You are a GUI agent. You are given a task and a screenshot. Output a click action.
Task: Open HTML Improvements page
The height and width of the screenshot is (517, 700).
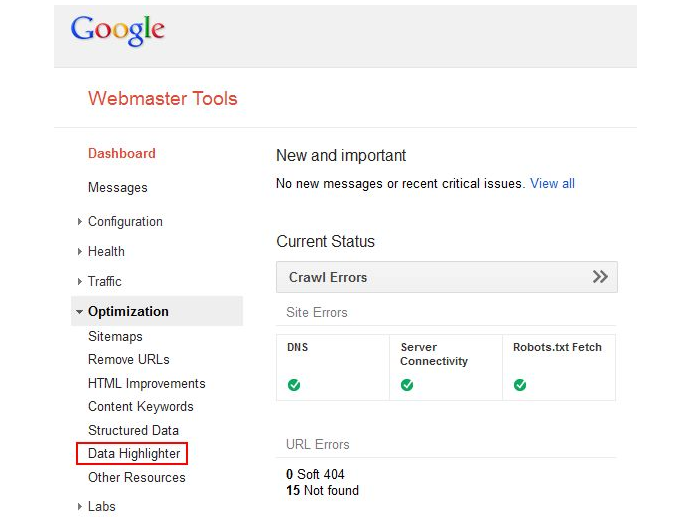(147, 384)
